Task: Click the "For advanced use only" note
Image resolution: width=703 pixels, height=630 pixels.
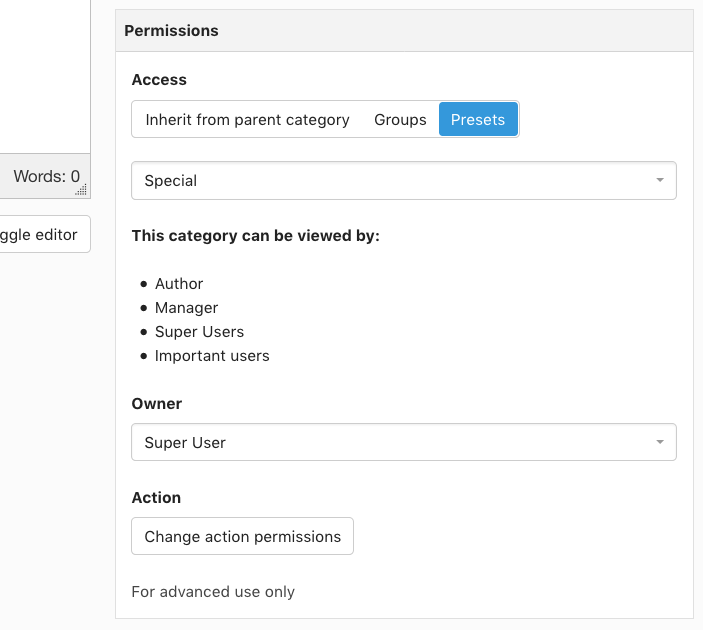Action: 213,592
